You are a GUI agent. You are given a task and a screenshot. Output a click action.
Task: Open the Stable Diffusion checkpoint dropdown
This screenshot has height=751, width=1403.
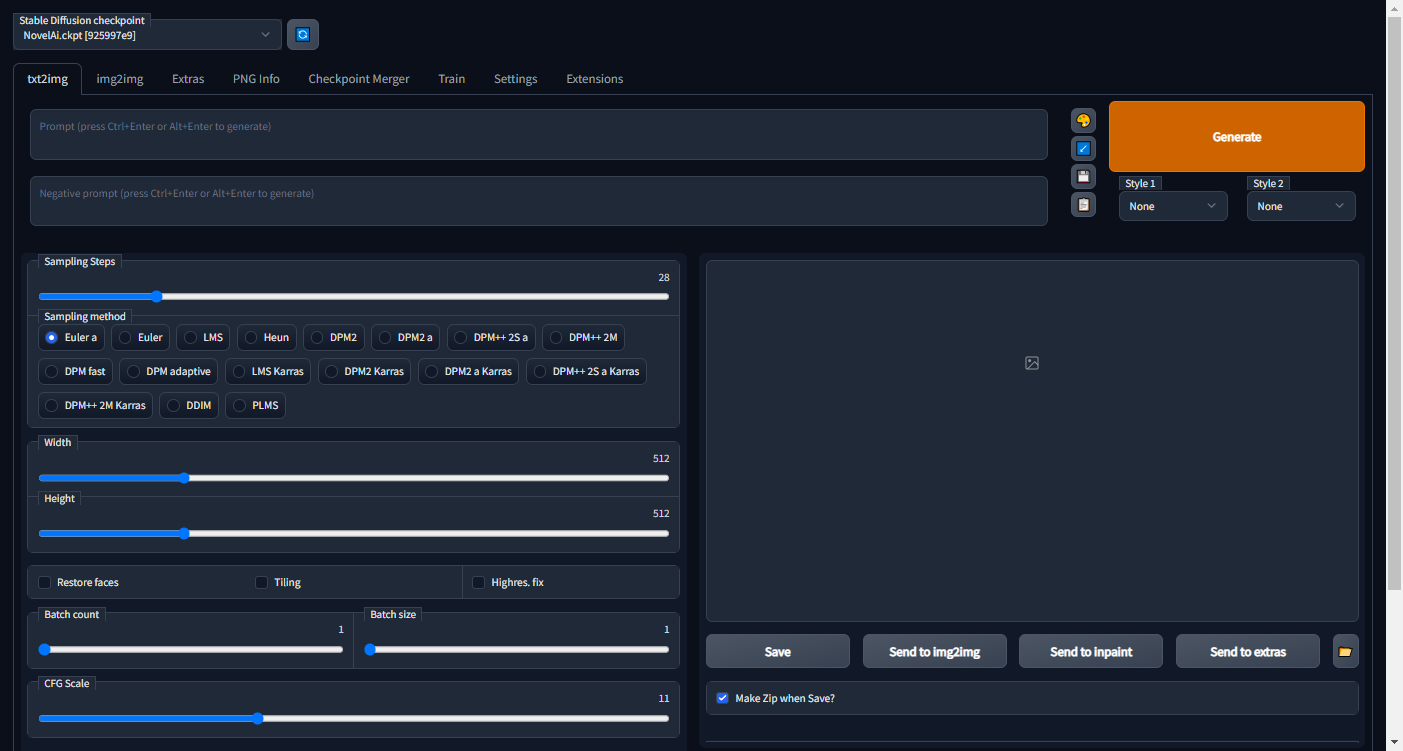(147, 35)
